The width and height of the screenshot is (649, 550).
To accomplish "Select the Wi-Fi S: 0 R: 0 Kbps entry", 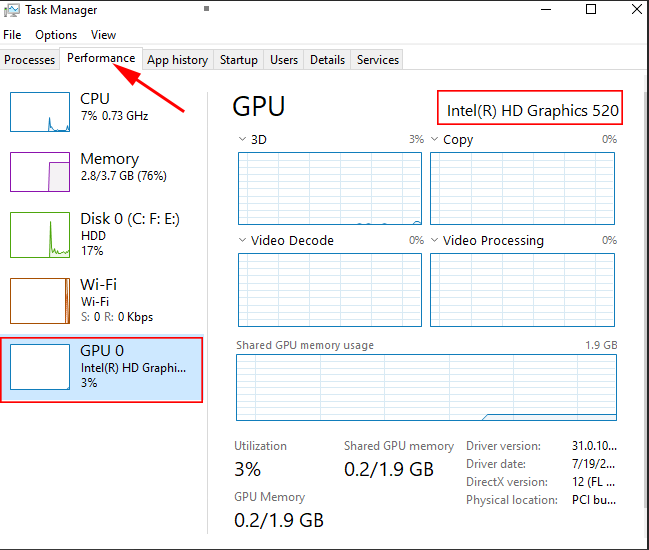I will [102, 300].
